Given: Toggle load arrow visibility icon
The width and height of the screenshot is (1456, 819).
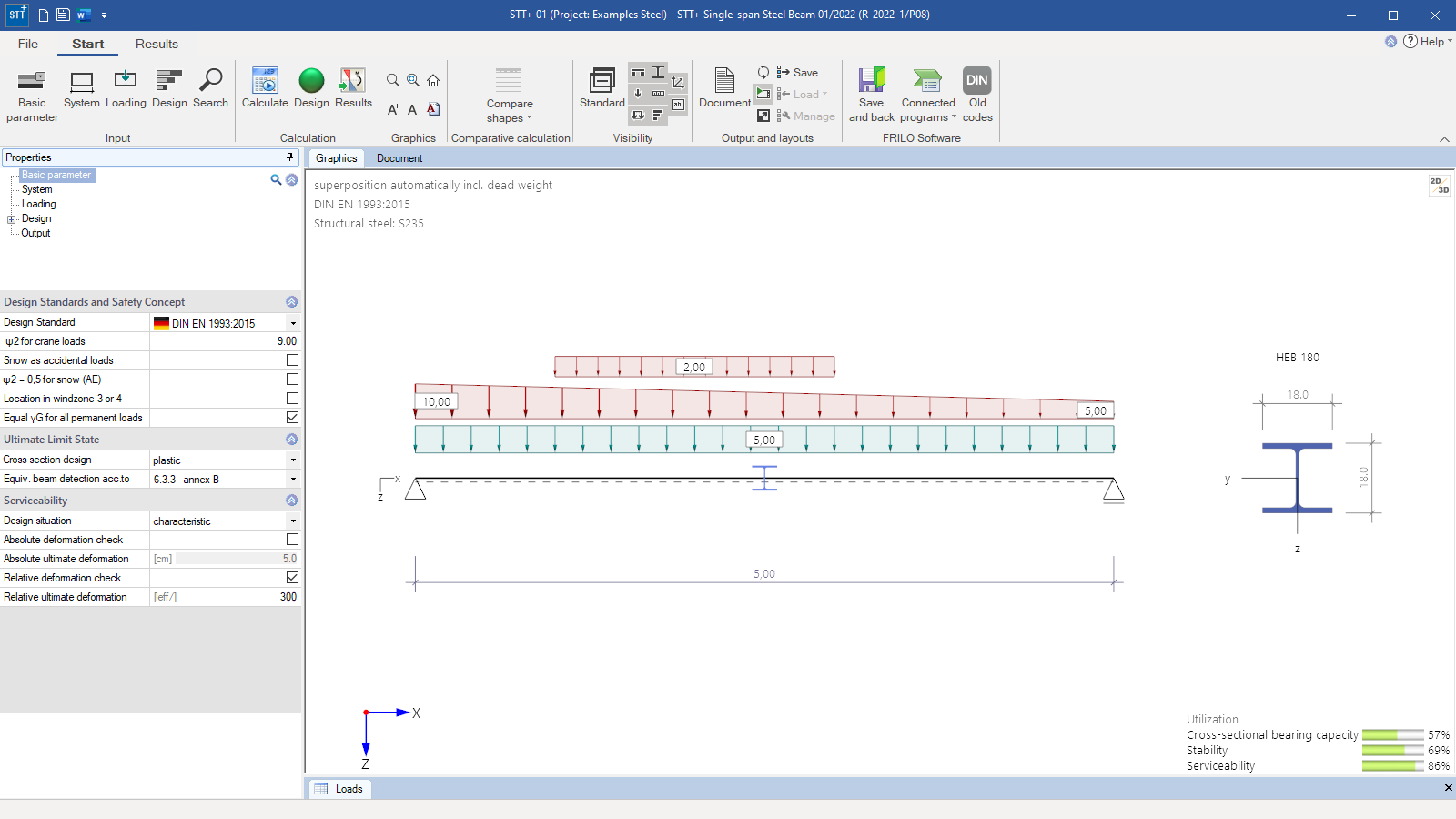Looking at the screenshot, I should [x=638, y=93].
